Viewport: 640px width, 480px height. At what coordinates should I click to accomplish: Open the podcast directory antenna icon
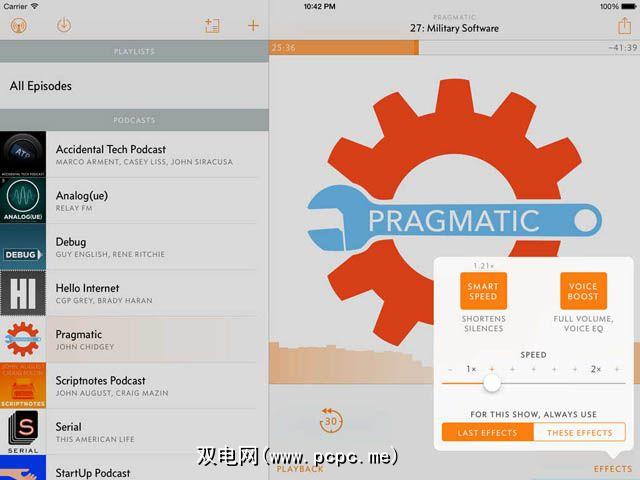tap(19, 26)
